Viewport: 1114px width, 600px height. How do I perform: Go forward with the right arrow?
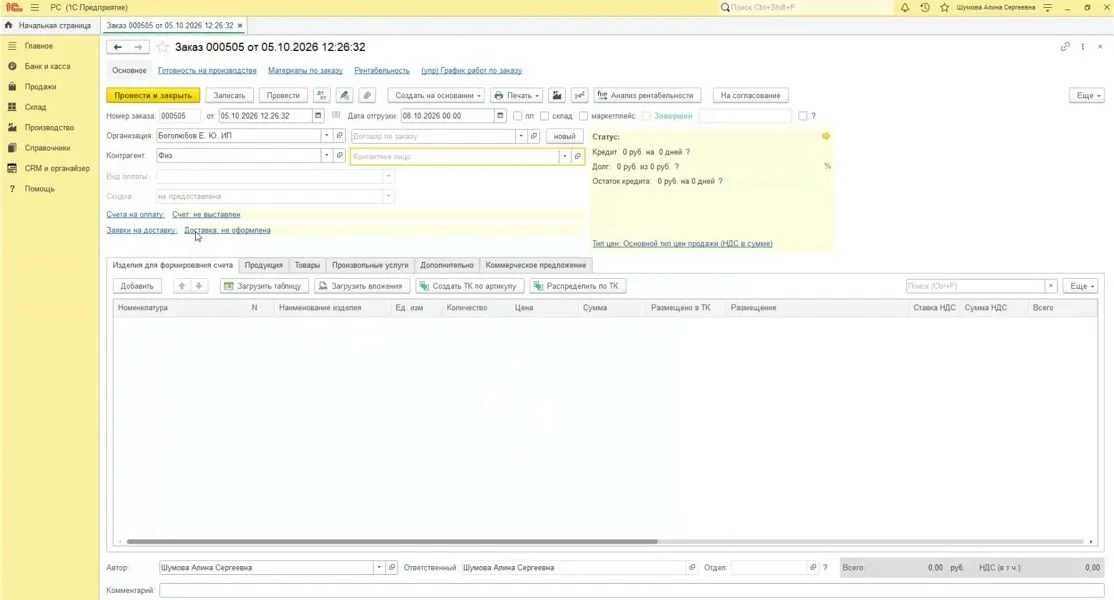tap(139, 47)
